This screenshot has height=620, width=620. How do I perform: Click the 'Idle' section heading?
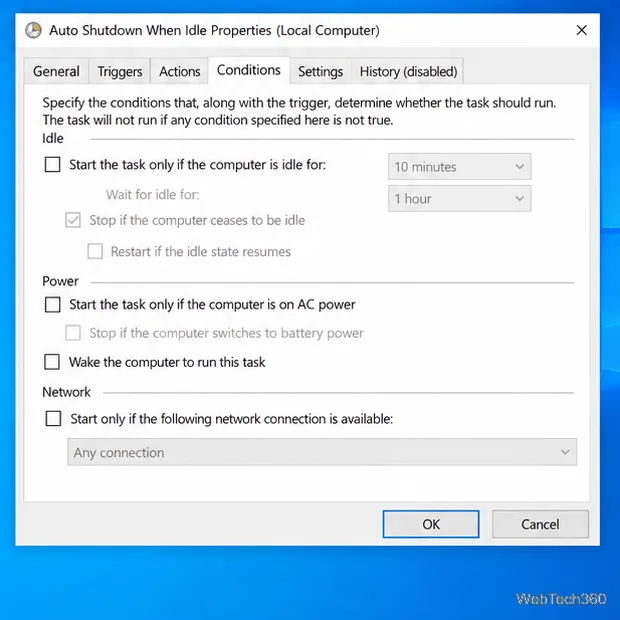coord(53,138)
